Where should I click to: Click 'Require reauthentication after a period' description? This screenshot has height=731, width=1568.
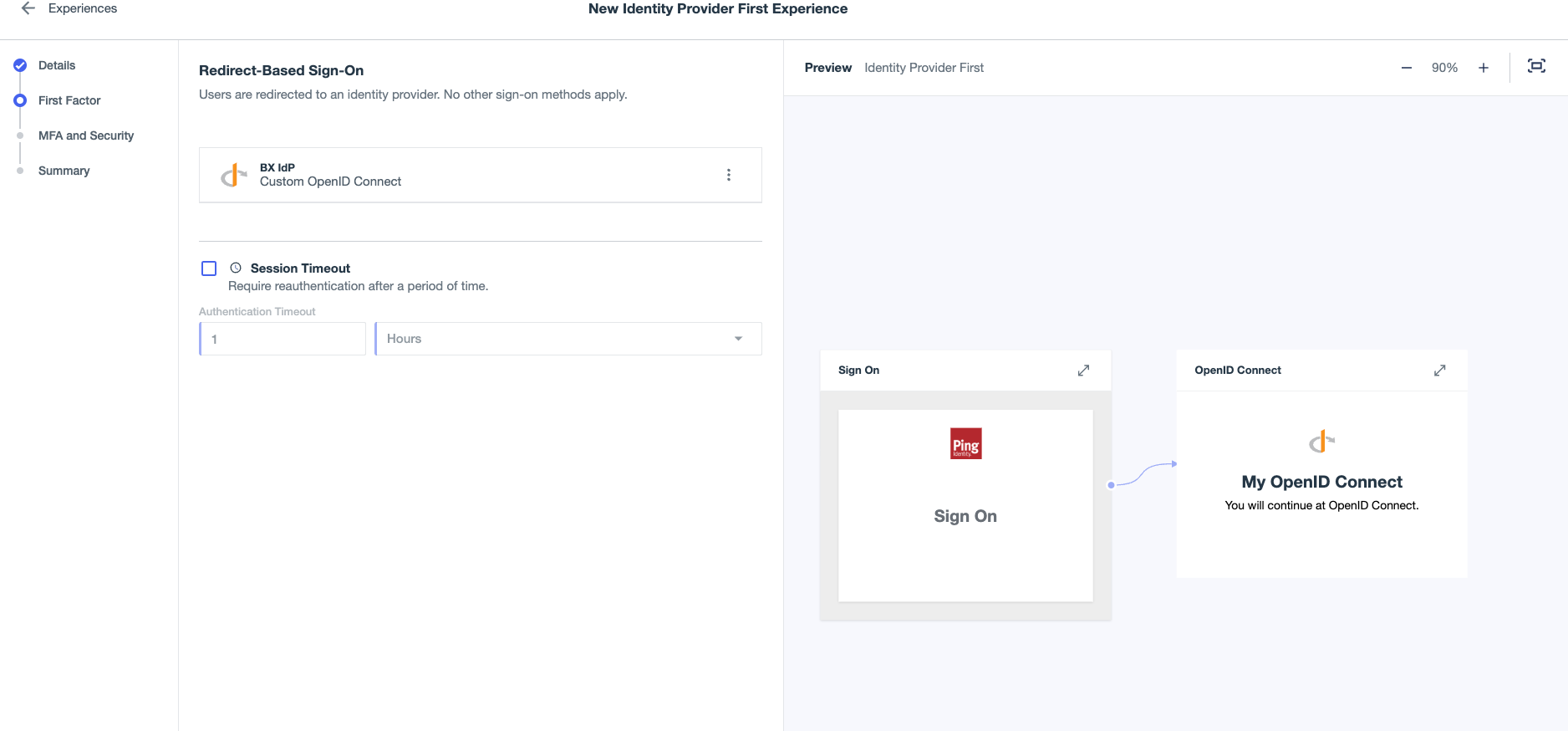point(358,286)
